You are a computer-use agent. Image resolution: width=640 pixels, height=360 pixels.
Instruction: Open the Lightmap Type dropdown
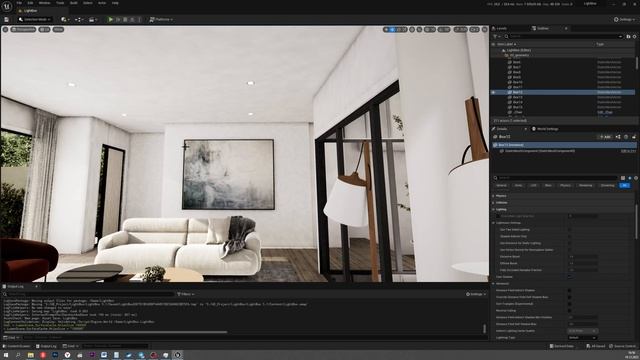582,338
